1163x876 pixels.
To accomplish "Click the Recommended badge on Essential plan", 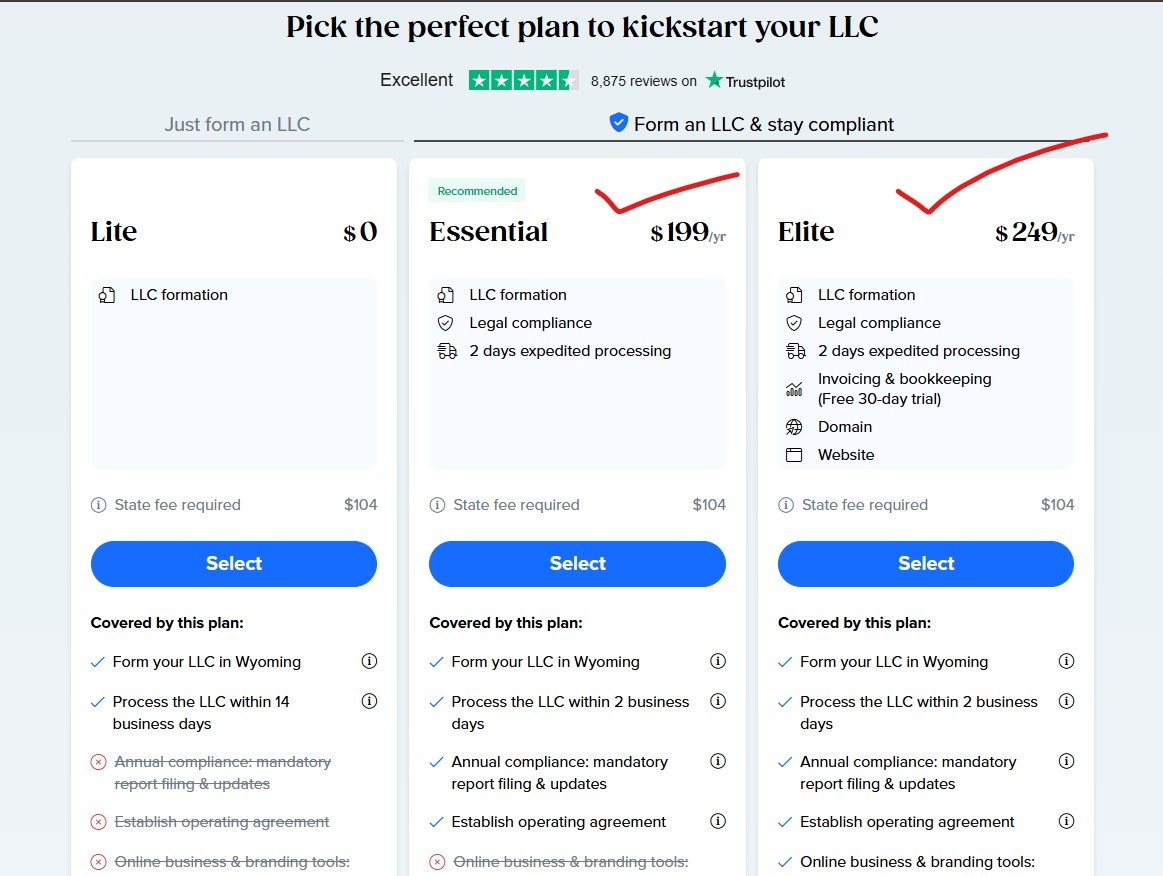I will [477, 191].
